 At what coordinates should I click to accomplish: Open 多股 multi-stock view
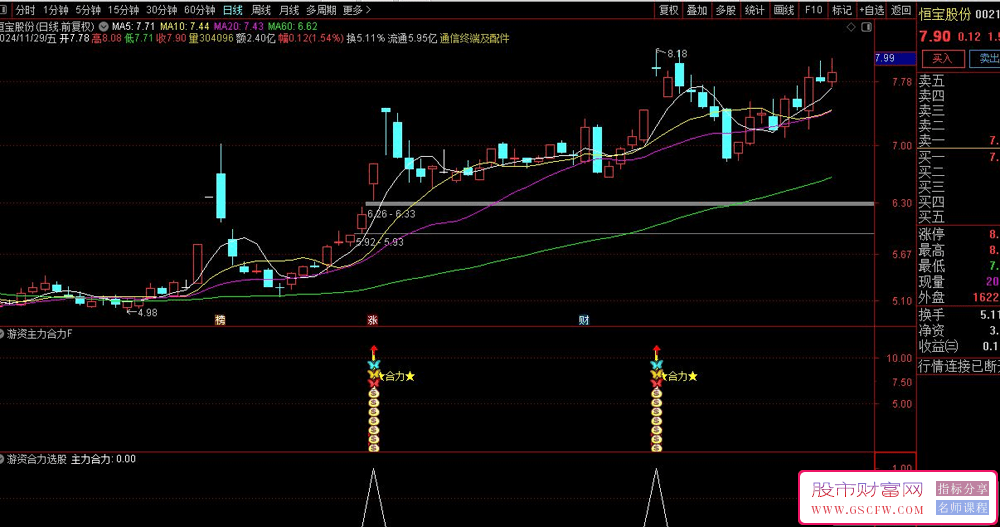click(726, 10)
